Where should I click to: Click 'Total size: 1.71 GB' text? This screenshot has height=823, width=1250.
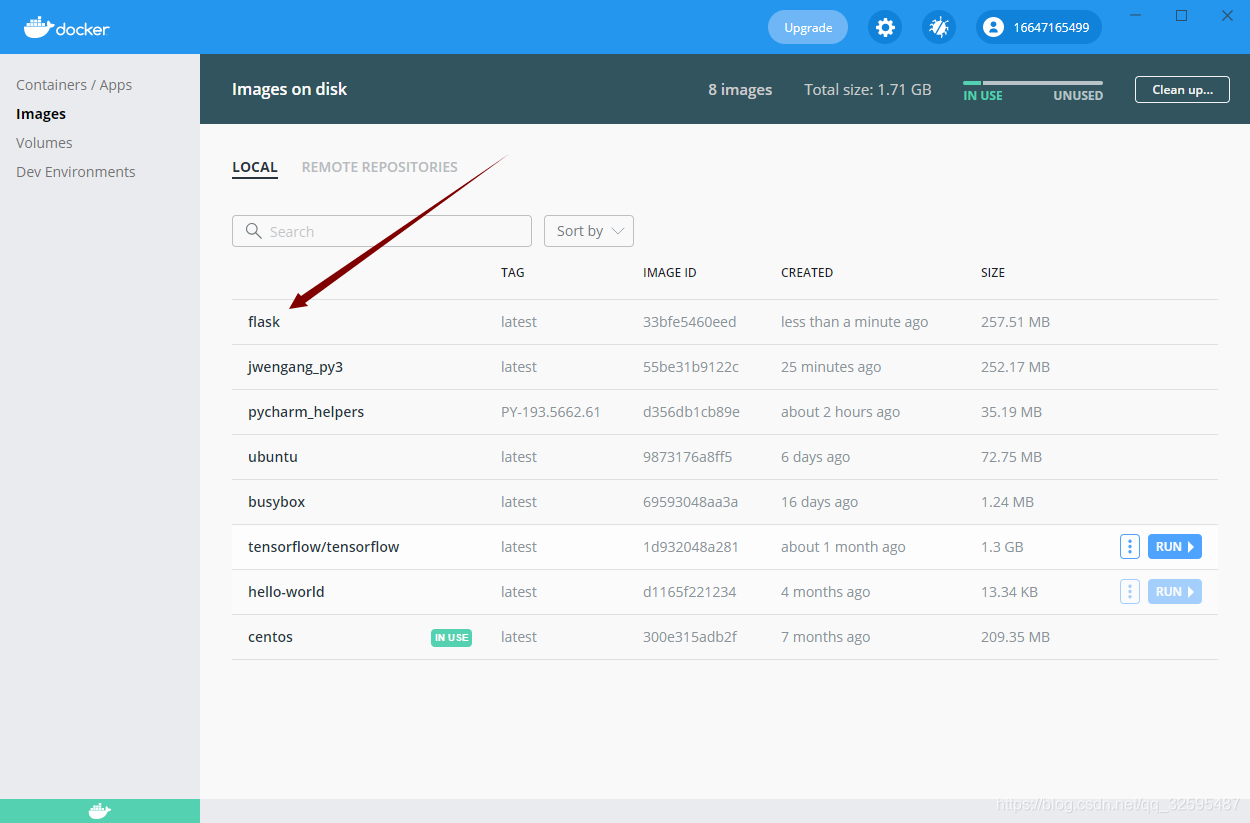click(x=868, y=89)
